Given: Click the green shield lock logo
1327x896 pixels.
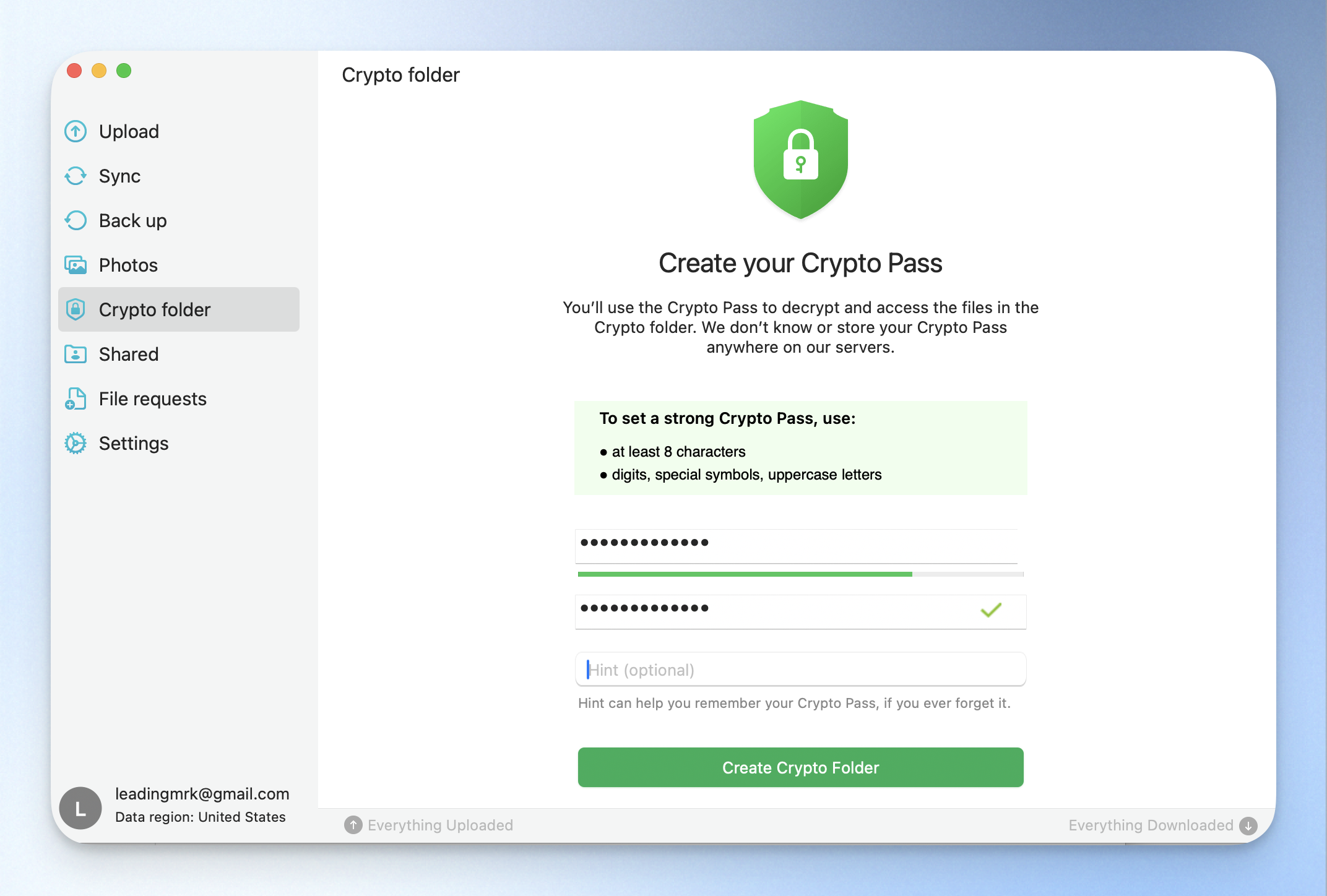Looking at the screenshot, I should pyautogui.click(x=801, y=160).
